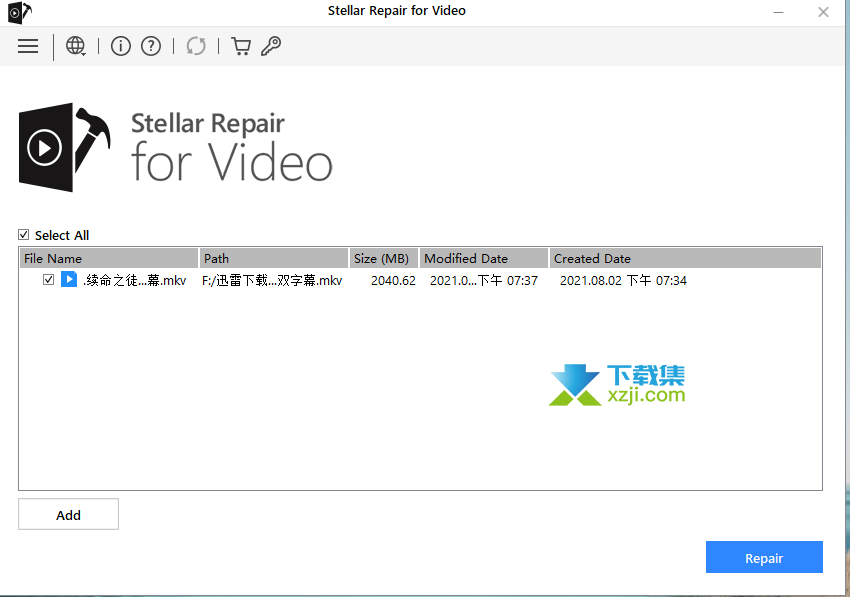Open the hamburger menu icon

(x=28, y=46)
